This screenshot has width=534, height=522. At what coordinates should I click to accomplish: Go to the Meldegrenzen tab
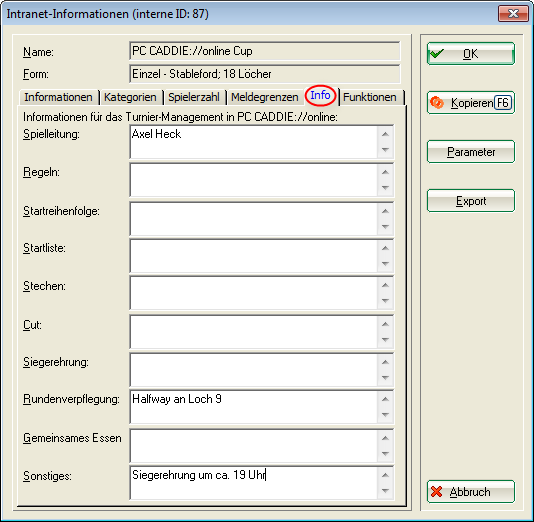click(265, 97)
